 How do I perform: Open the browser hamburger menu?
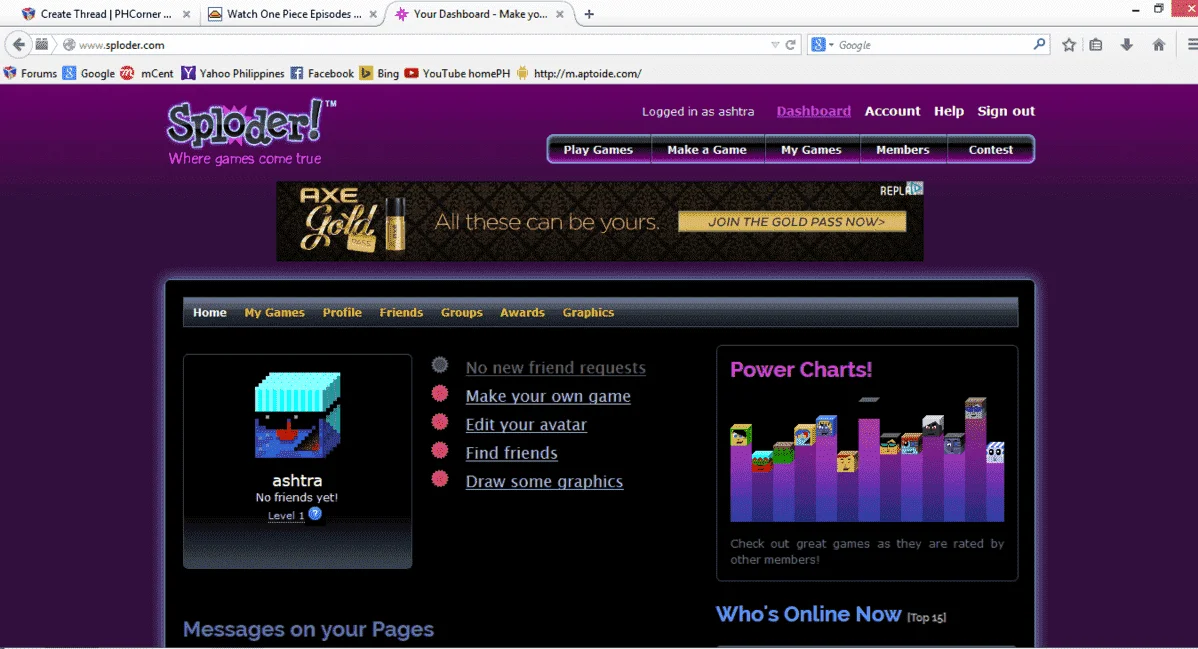coord(1192,45)
